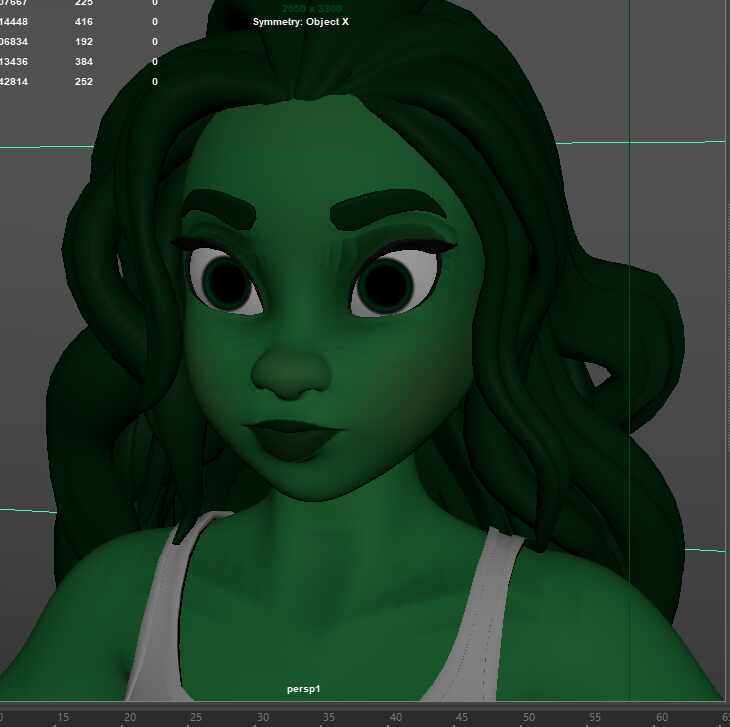The image size is (730, 727).
Task: Jump to frame 45 on the time slider
Action: (x=462, y=717)
